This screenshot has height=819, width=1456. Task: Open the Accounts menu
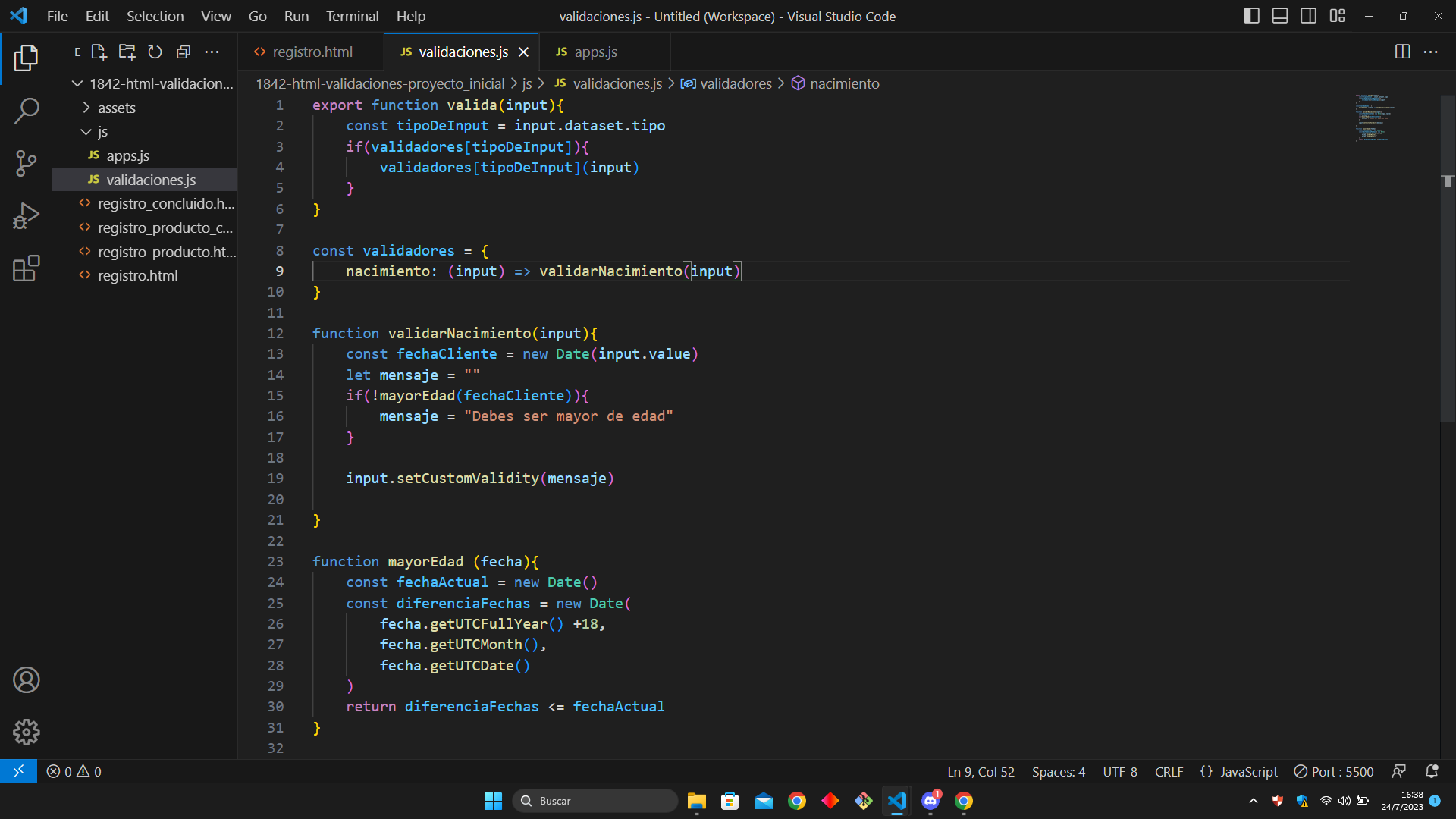tap(26, 680)
